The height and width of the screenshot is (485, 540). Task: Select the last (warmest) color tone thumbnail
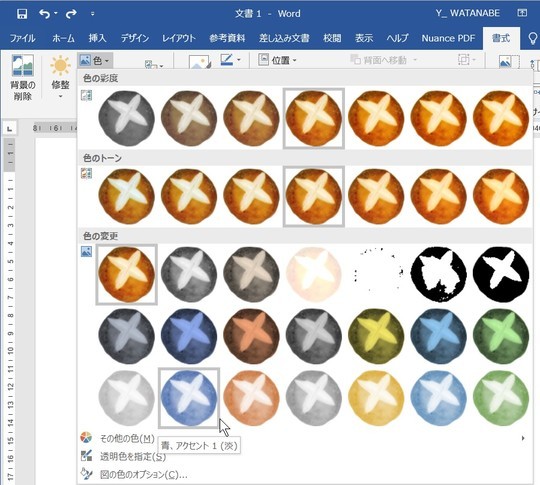[501, 196]
